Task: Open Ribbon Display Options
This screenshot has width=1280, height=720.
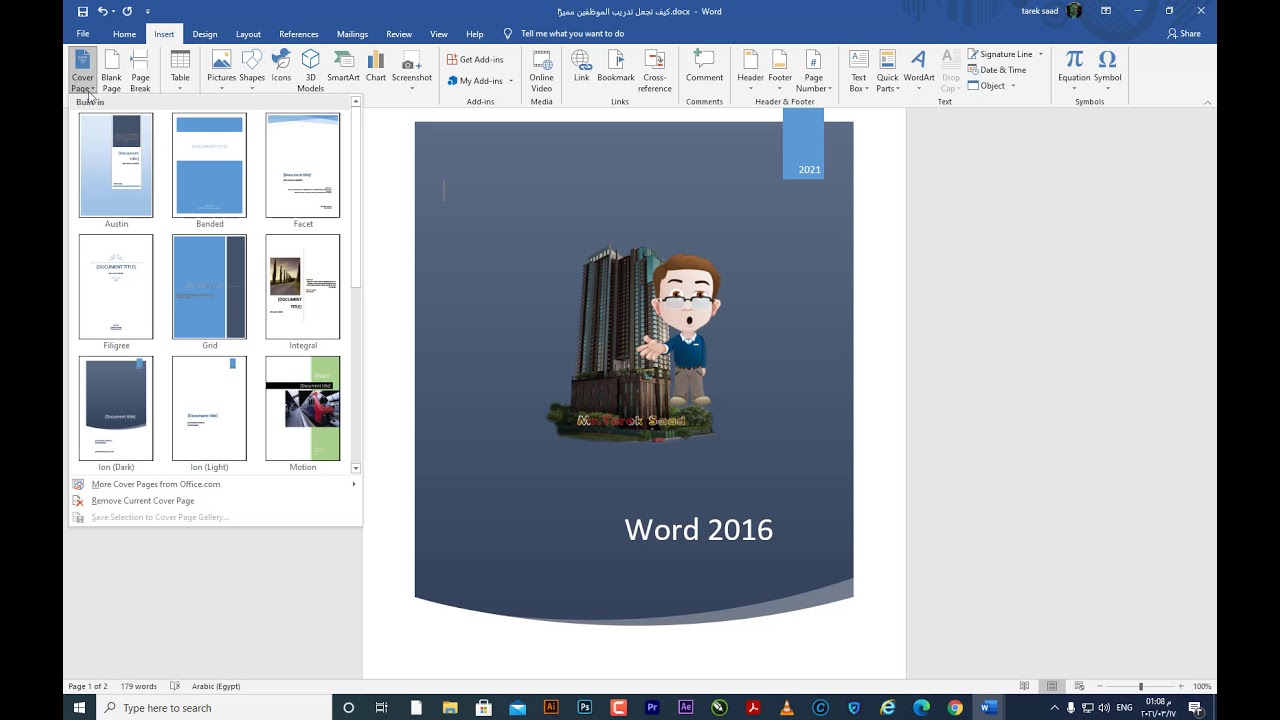Action: tap(1106, 11)
